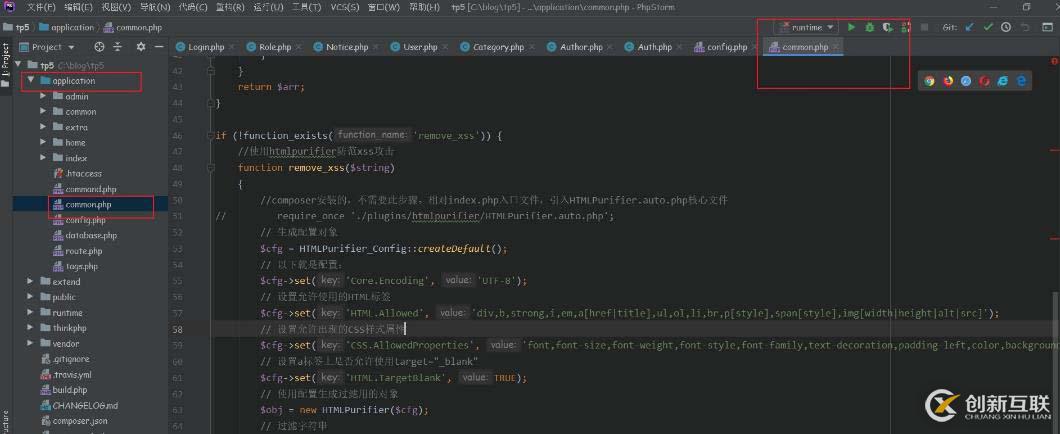The width and height of the screenshot is (1060, 434).
Task: Start debugging with the green bug icon
Action: pos(869,28)
